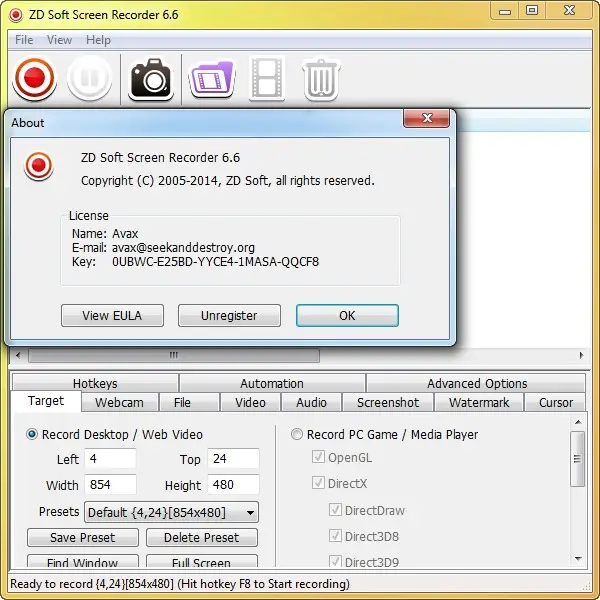Screen dimensions: 600x600
Task: Click the Left position input field
Action: click(110, 458)
